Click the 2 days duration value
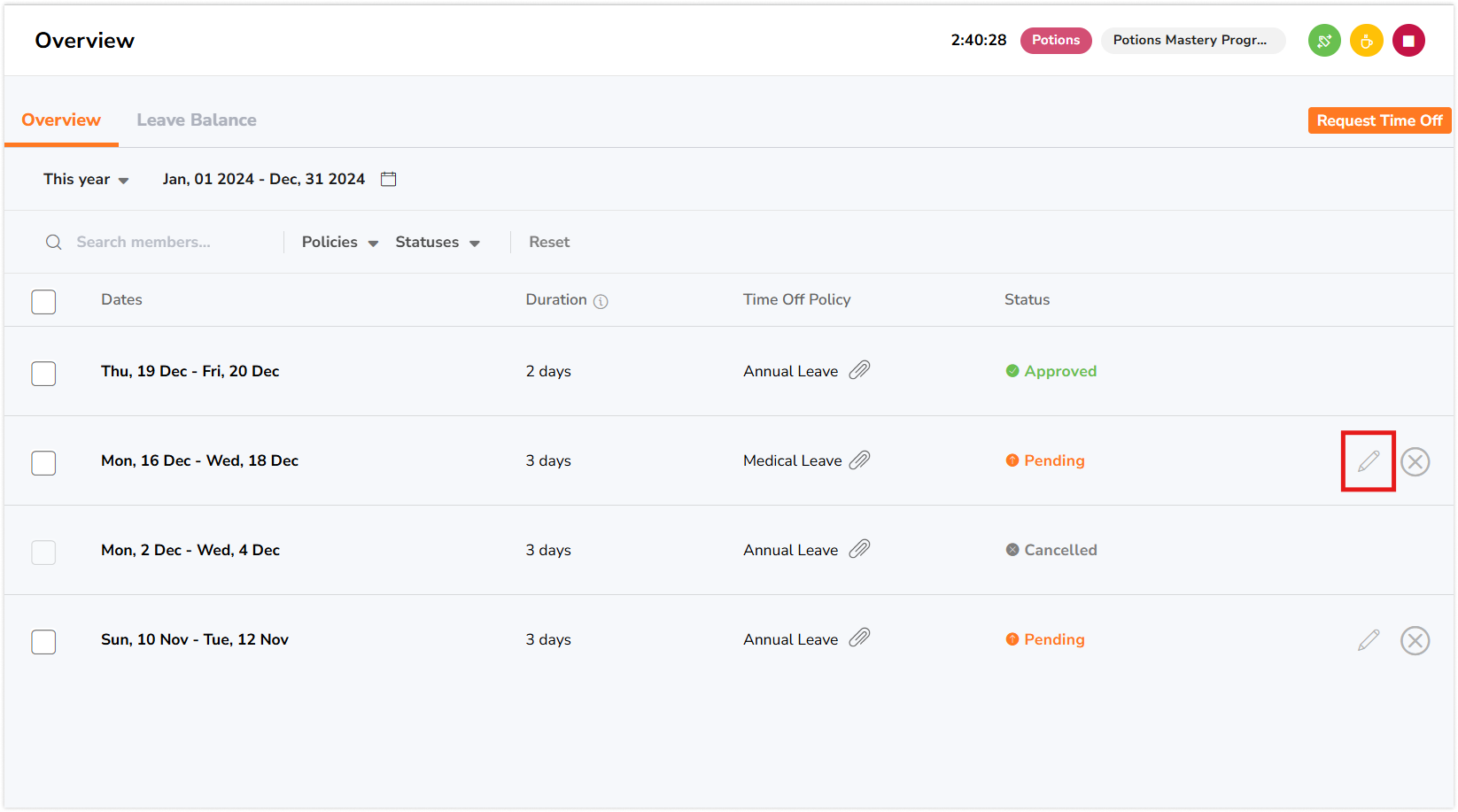1458x812 pixels. 548,371
